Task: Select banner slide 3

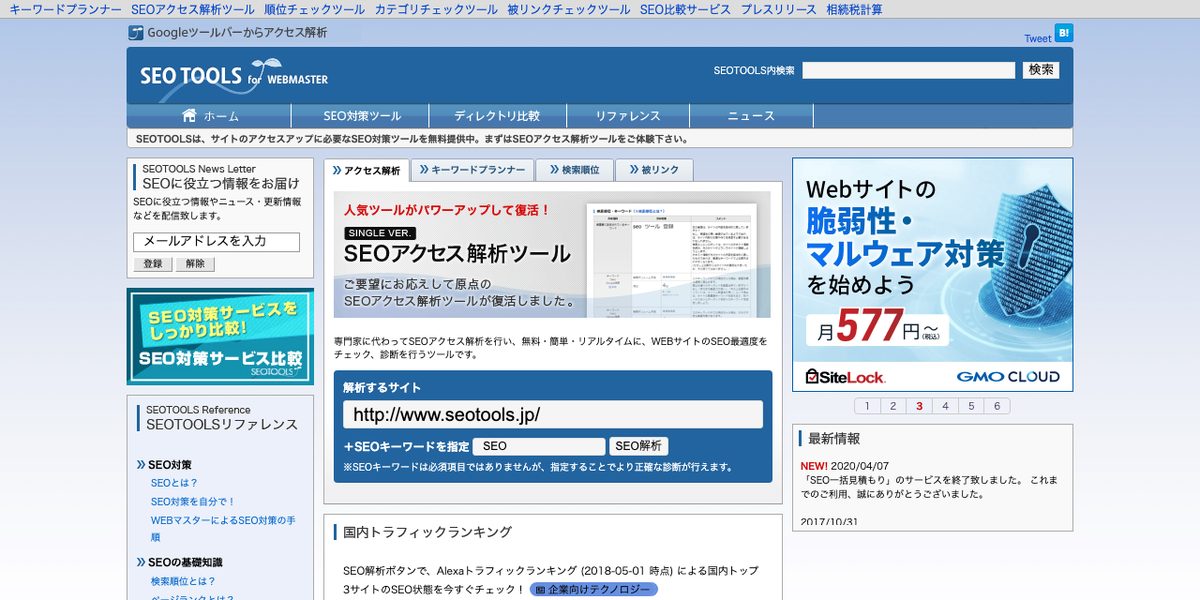Action: (x=919, y=406)
